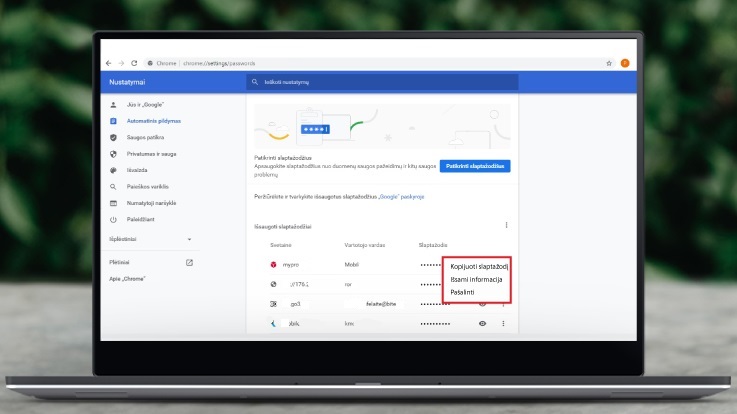
Task: Show password for the kmc account row
Action: 483,324
